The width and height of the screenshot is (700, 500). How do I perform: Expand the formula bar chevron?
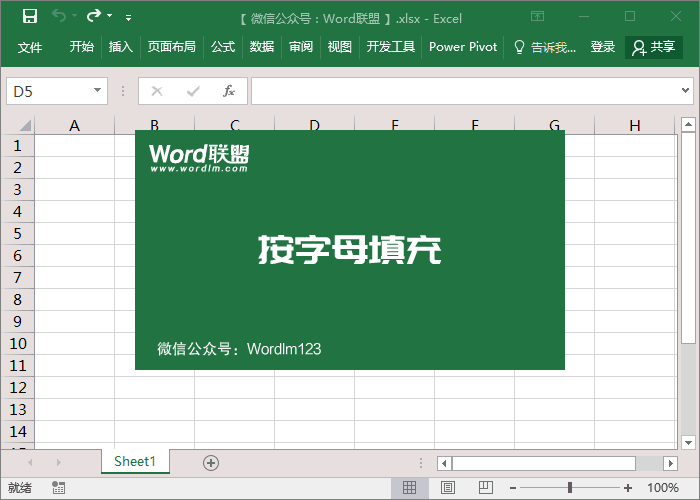tap(685, 91)
